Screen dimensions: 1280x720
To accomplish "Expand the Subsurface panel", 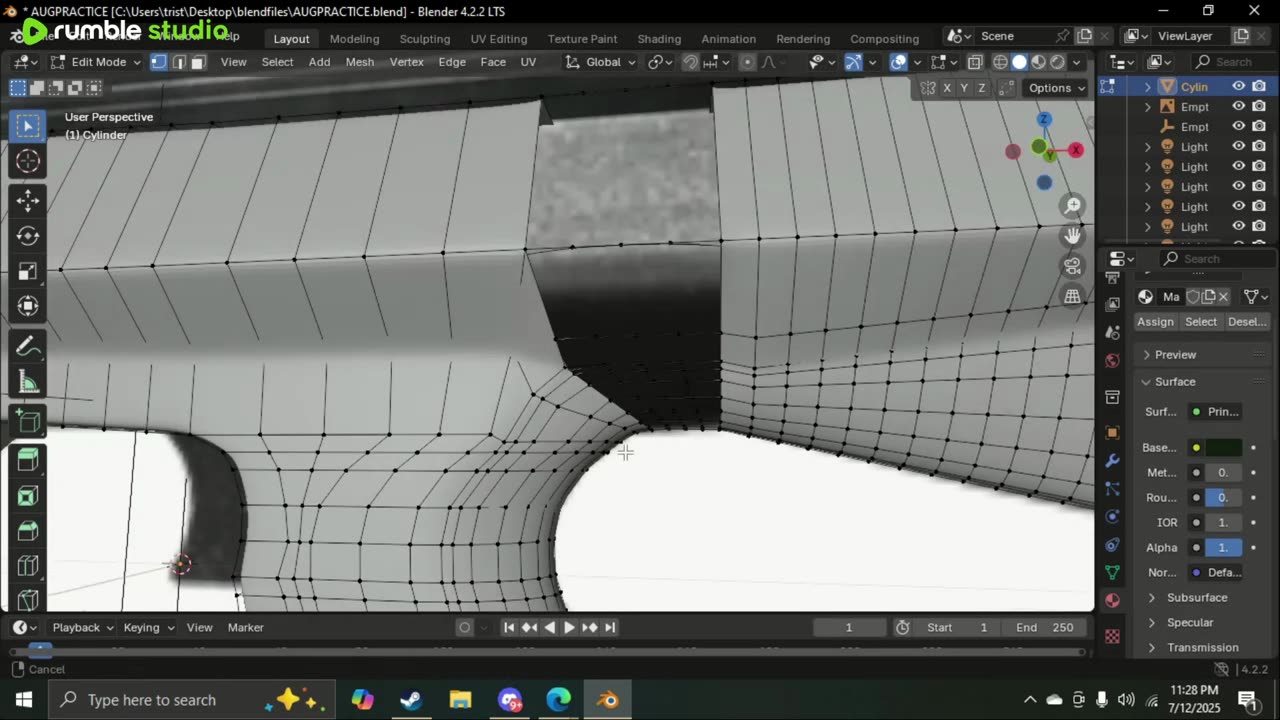I will pos(1196,597).
